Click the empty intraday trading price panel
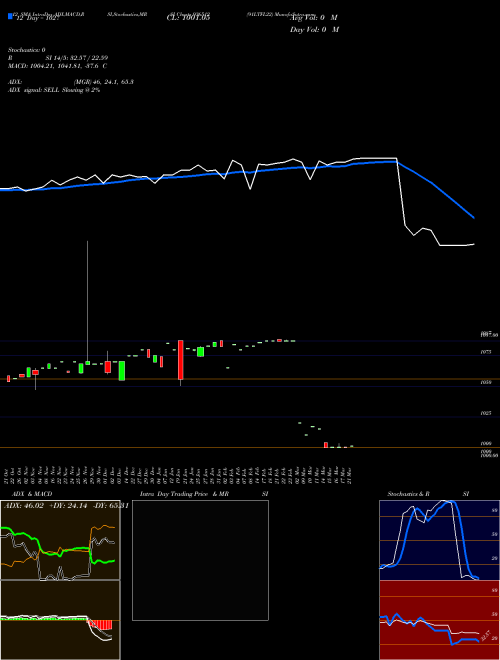500x660 pixels. [x=200, y=560]
